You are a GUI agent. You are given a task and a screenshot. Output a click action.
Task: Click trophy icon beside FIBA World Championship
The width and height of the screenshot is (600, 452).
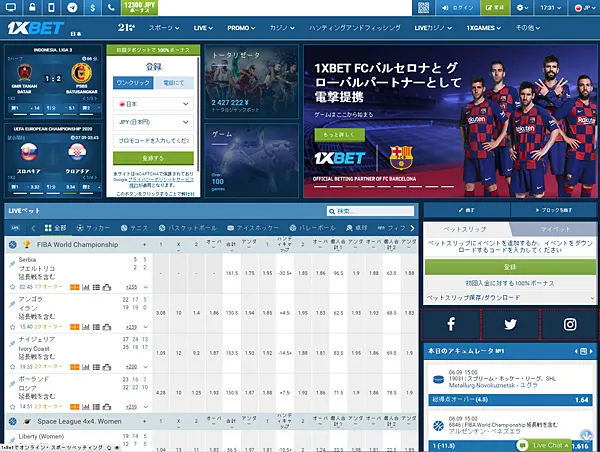click(27, 244)
